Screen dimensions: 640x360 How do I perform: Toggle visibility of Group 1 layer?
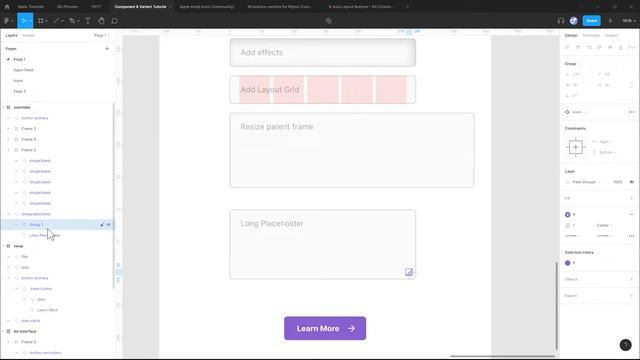pos(109,225)
